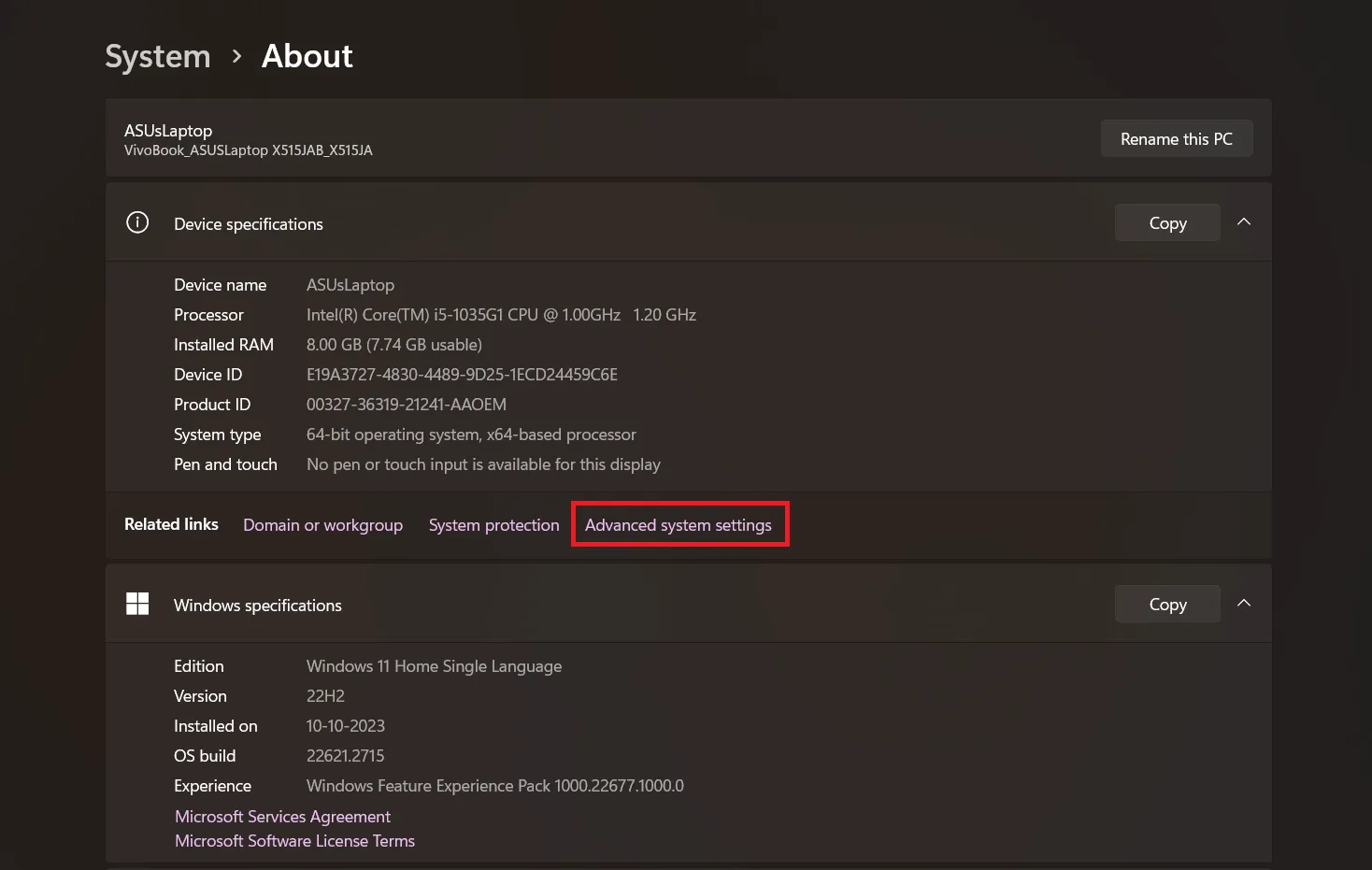Click the Processor value Intel Core i5-1035G1
Screen dimensions: 1372x870
coord(501,315)
